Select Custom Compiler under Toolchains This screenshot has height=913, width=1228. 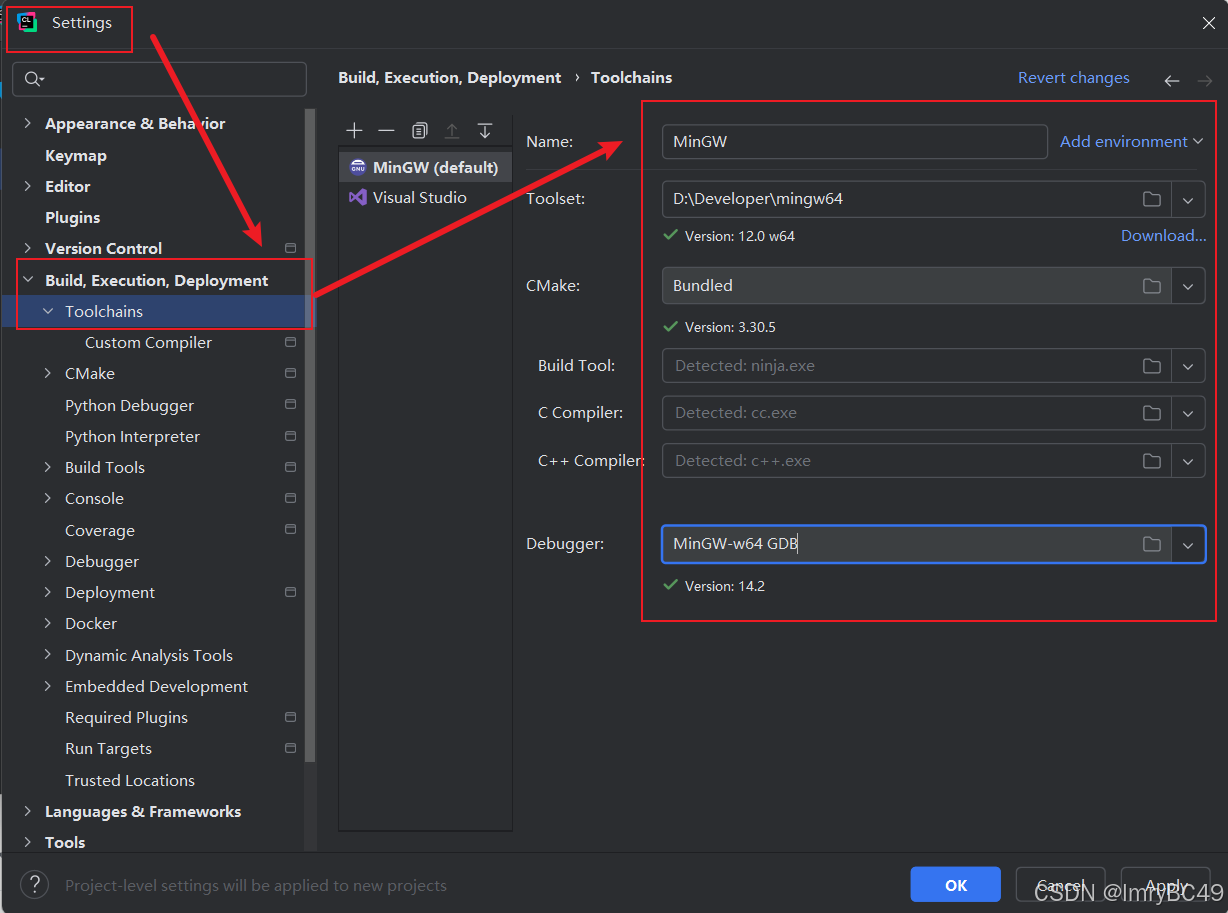pos(148,342)
